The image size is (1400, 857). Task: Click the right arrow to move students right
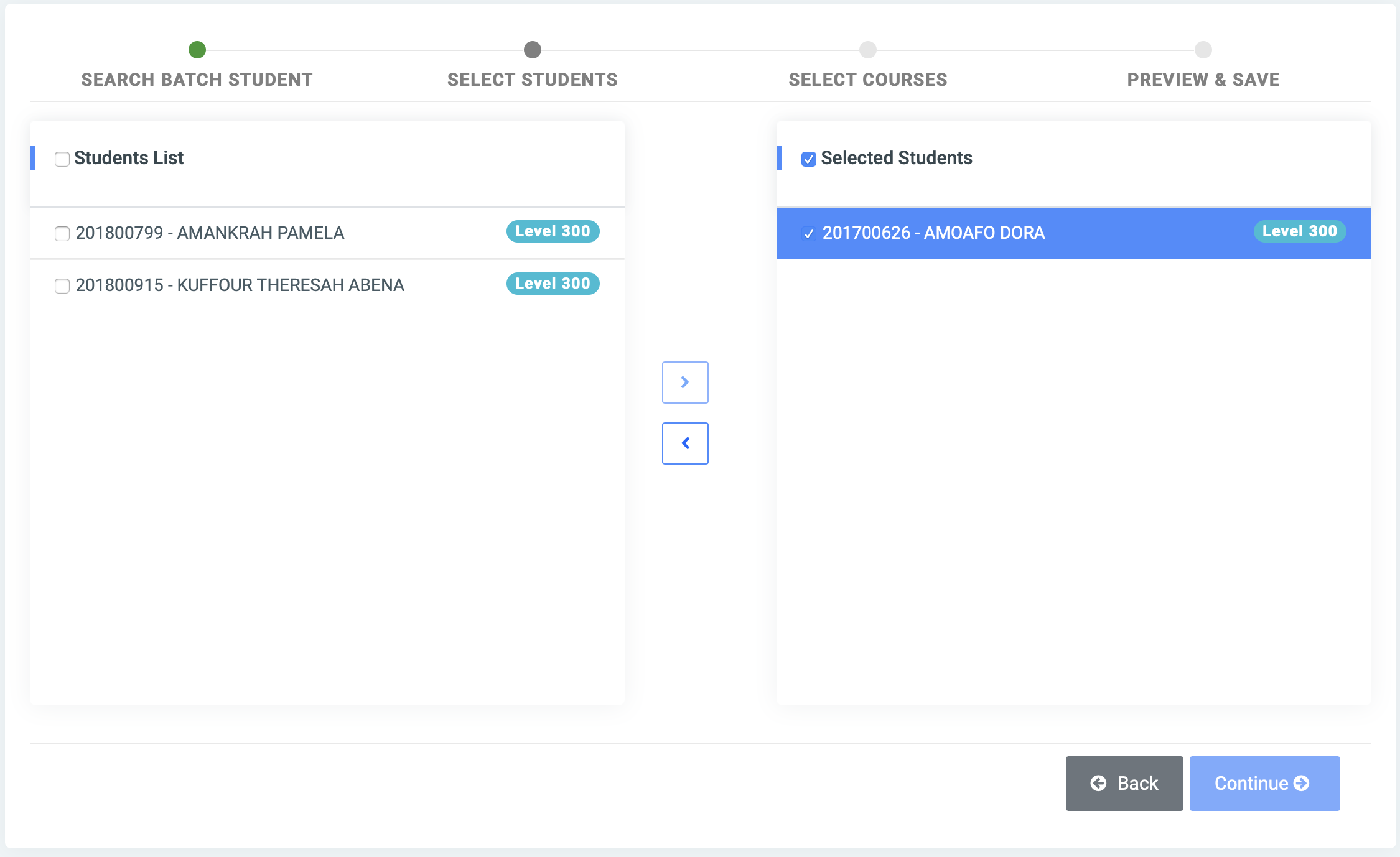[x=684, y=382]
